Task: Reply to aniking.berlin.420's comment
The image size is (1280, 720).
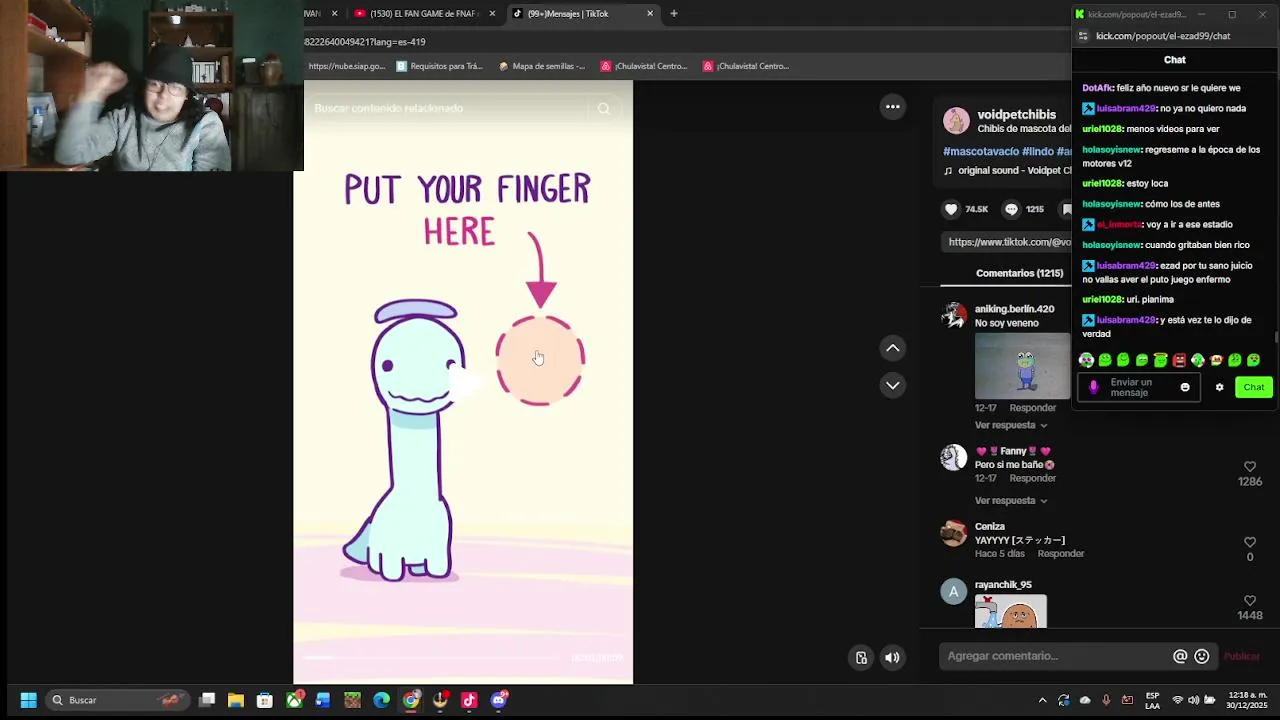Action: tap(1032, 408)
